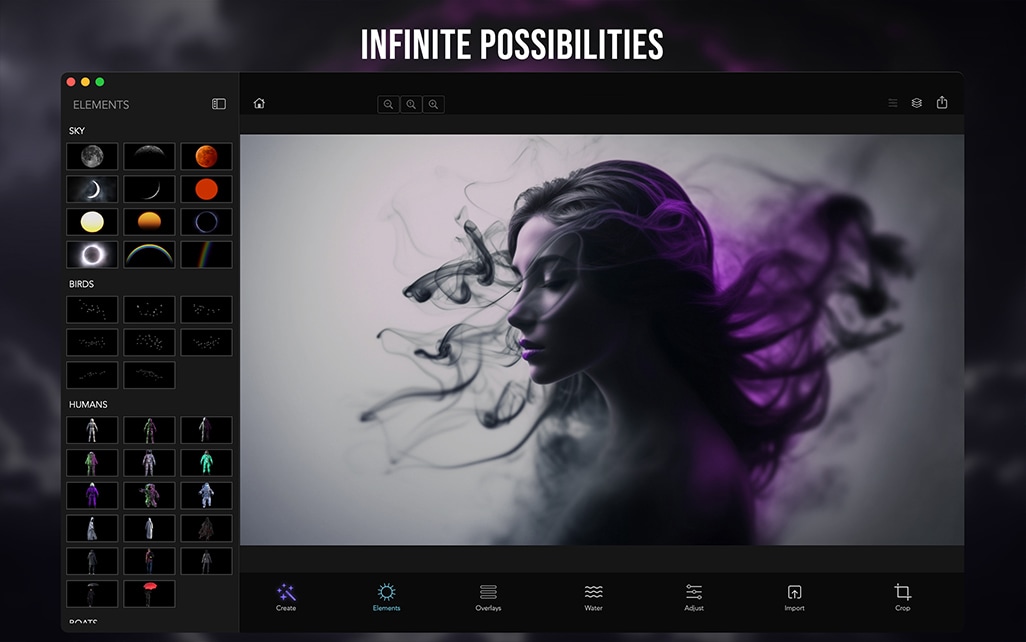Add the multicolored reaching astronaut
The width and height of the screenshot is (1026, 642).
(x=149, y=495)
